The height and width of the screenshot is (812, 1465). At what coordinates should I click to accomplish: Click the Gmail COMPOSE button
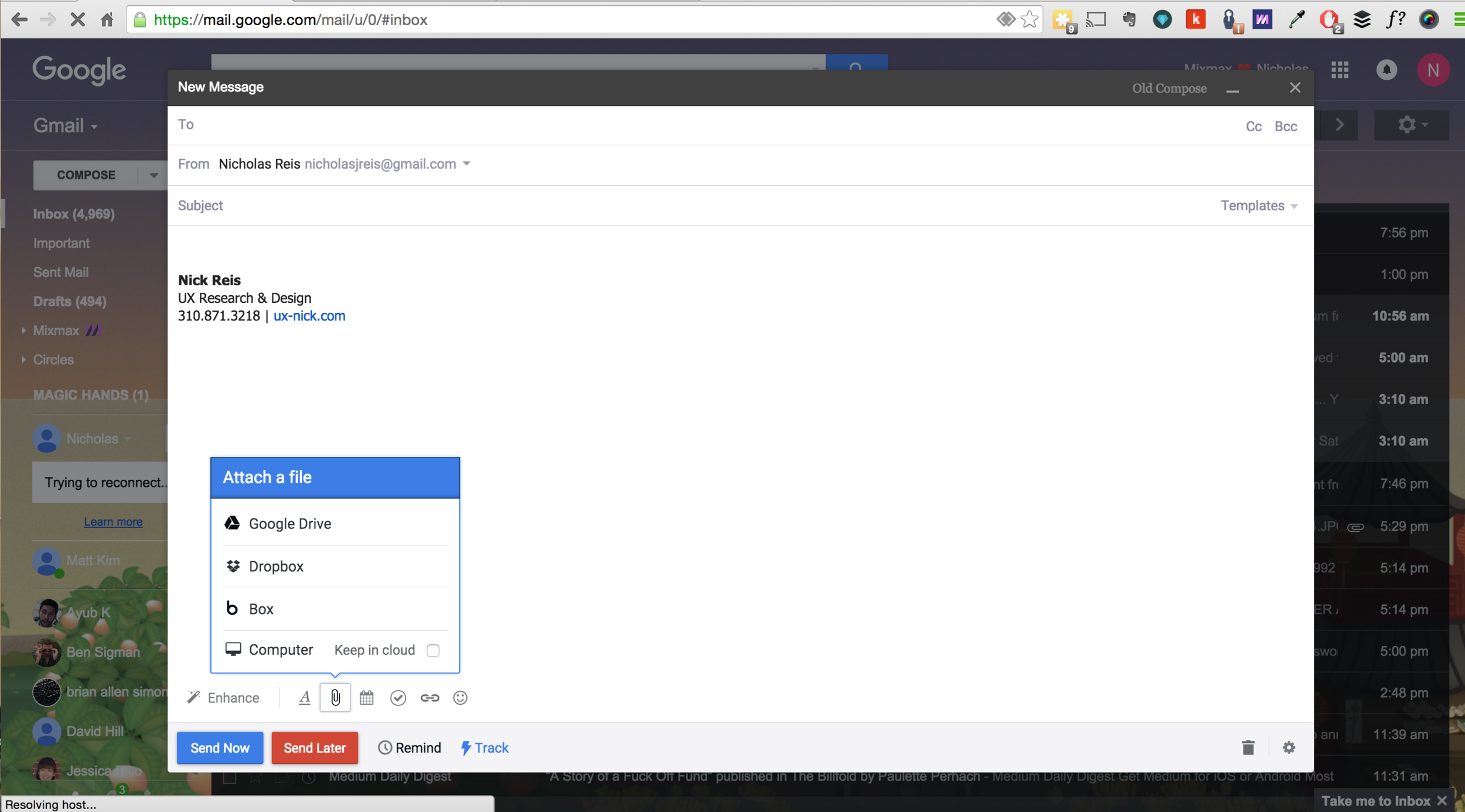click(x=86, y=175)
